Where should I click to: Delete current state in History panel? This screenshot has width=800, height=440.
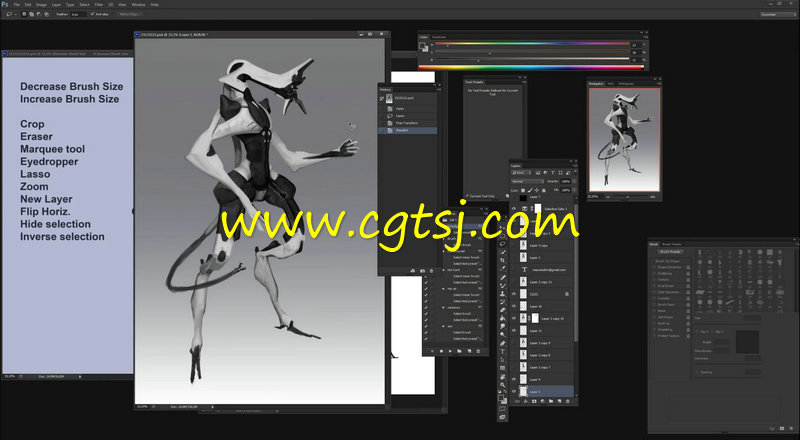[x=432, y=271]
